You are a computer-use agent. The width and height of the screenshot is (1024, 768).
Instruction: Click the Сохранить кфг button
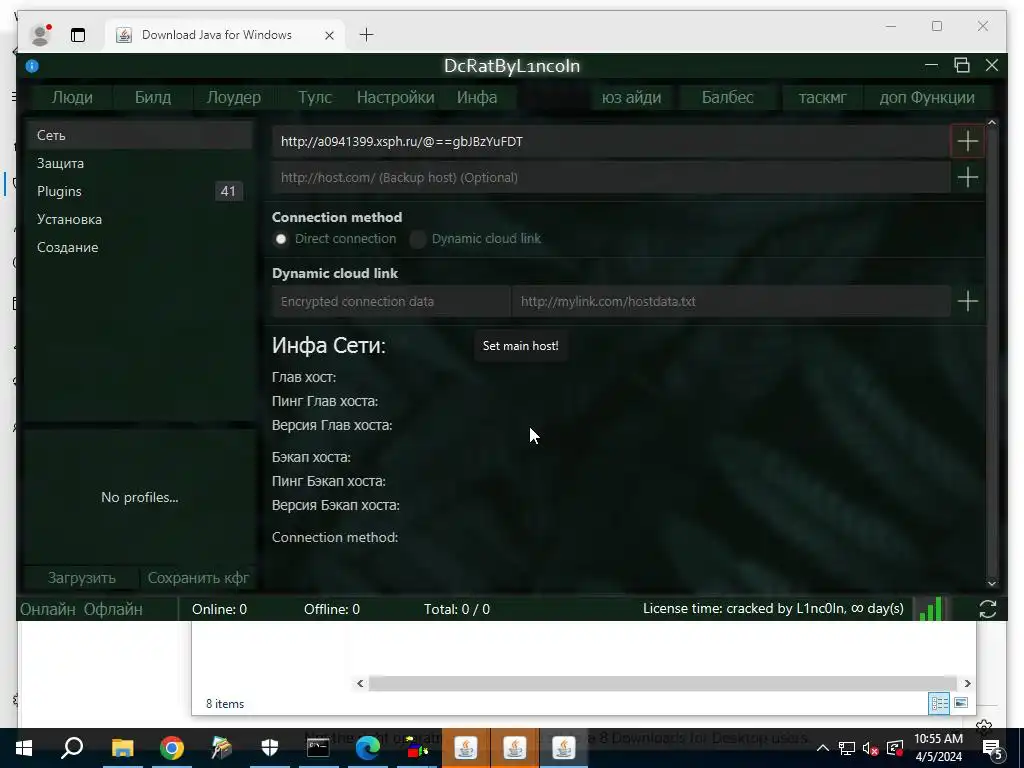(198, 578)
